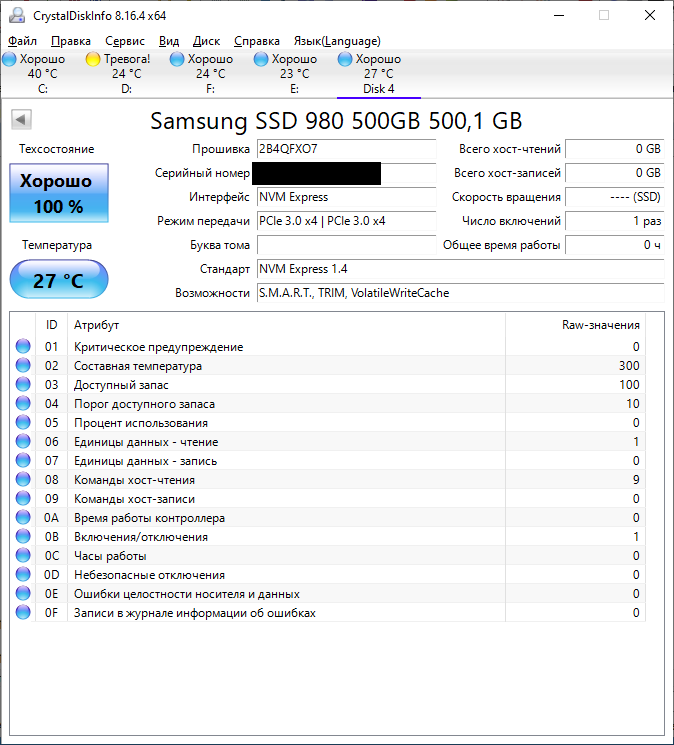Viewport: 674px width, 745px height.
Task: Open the Язык(Language) menu
Action: pos(337,41)
